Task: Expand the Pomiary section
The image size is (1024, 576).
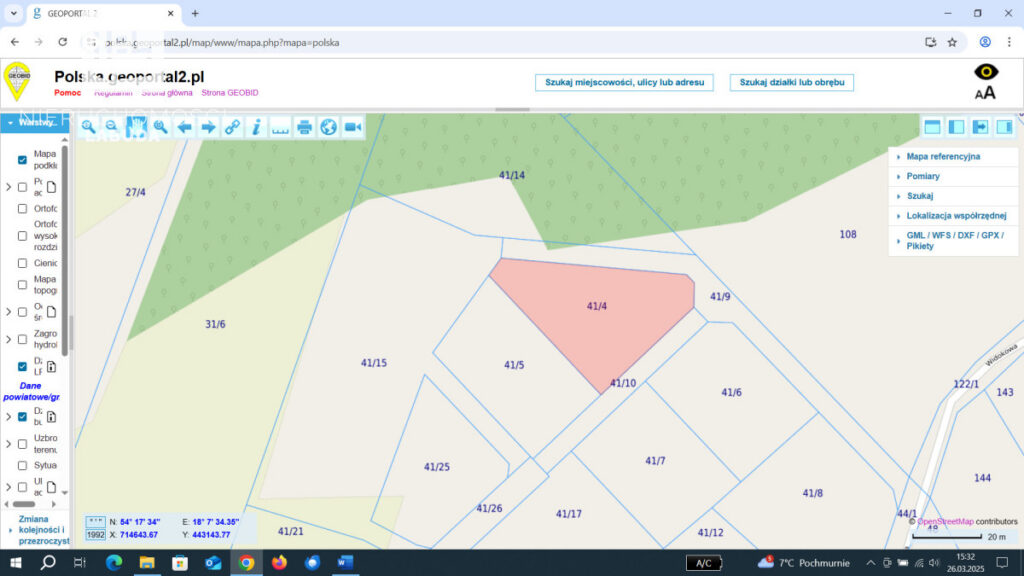Action: tap(922, 176)
